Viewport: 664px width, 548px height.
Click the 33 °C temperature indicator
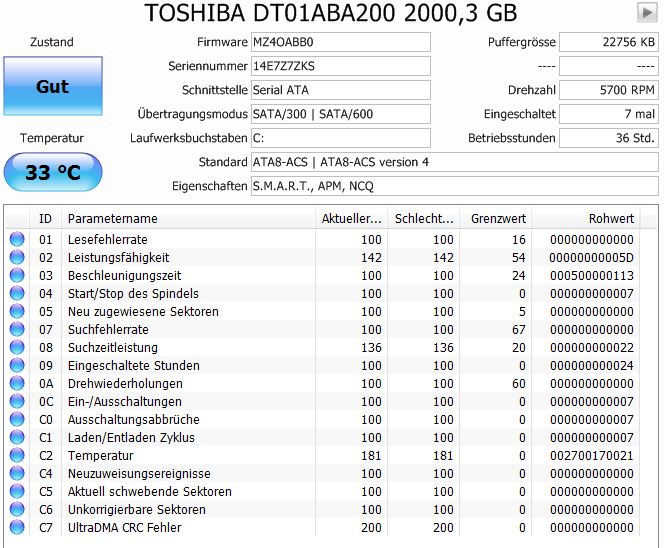53,172
